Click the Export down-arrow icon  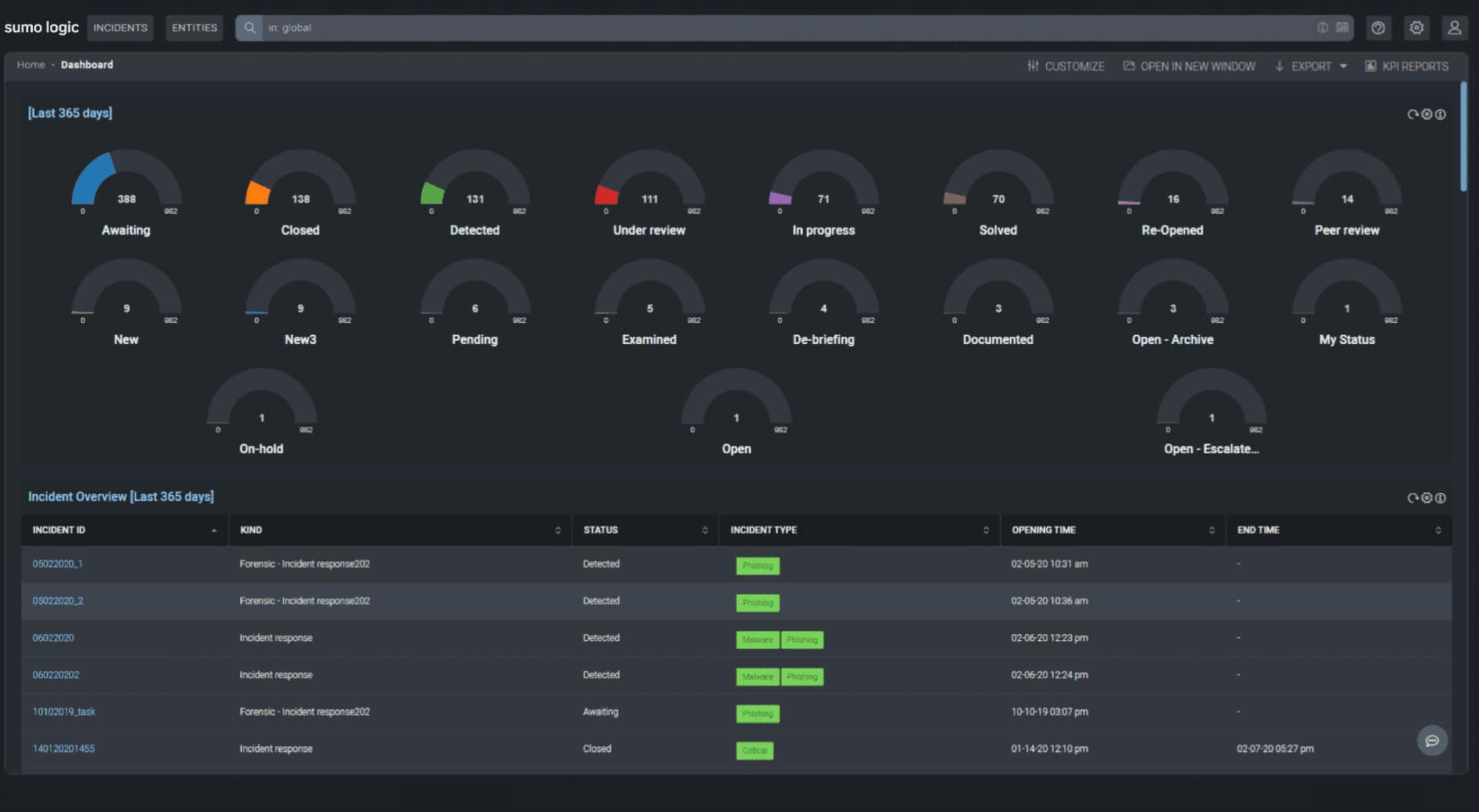pos(1280,66)
